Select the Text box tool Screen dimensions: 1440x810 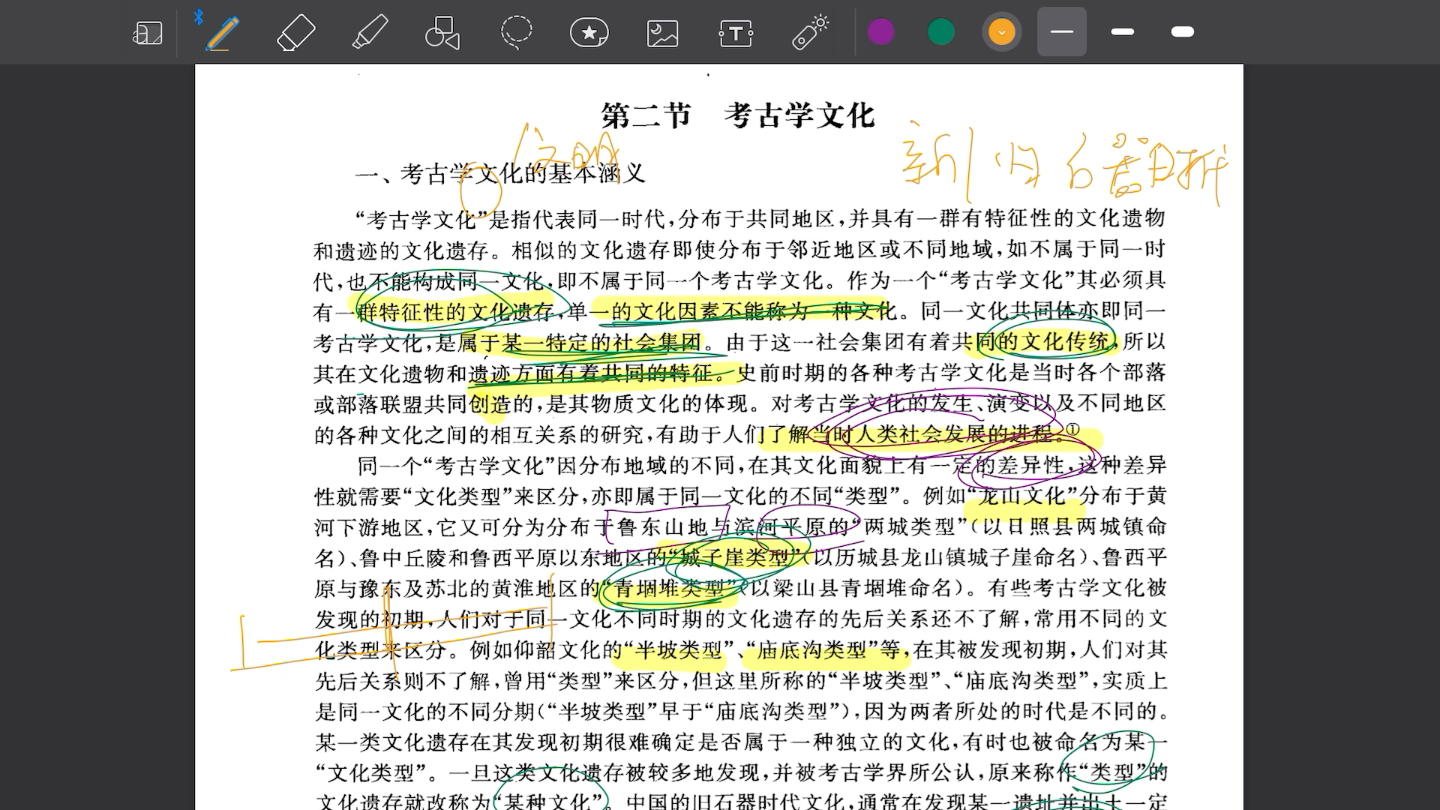pos(736,33)
